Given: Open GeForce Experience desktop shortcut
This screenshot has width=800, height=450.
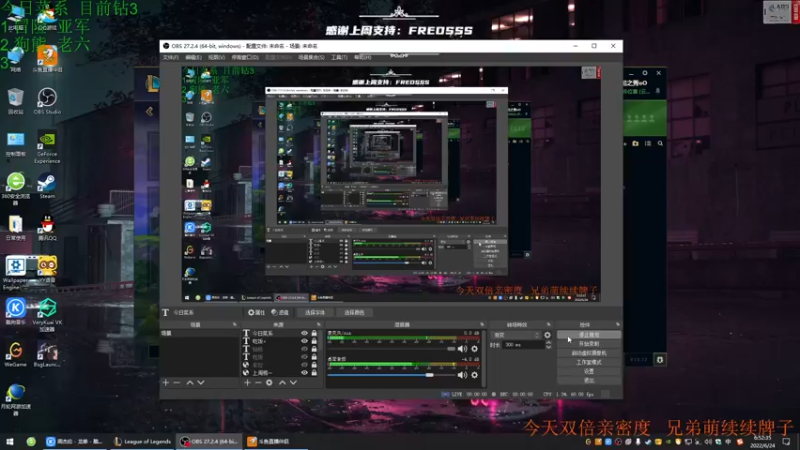Looking at the screenshot, I should pyautogui.click(x=47, y=147).
